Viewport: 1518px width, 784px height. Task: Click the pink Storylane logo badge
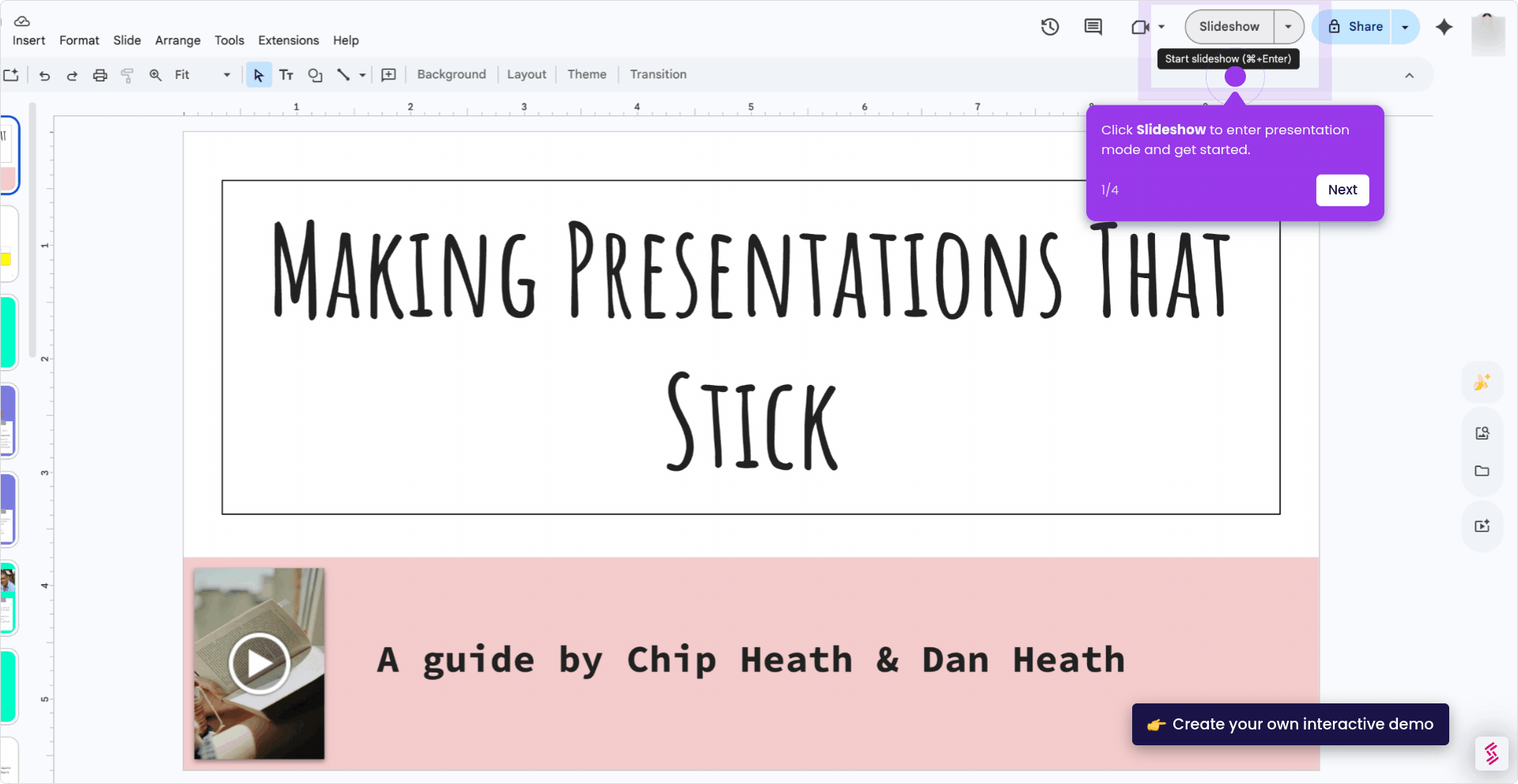coord(1492,754)
